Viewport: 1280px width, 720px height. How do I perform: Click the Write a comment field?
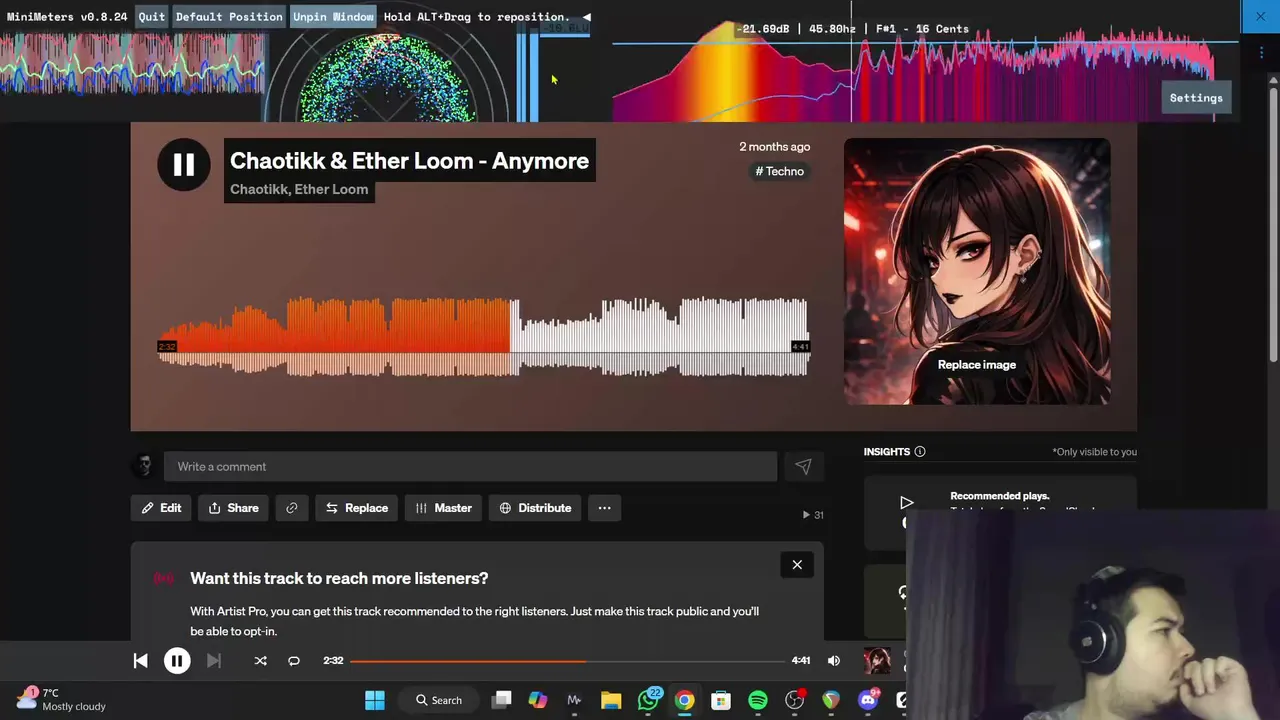[470, 467]
